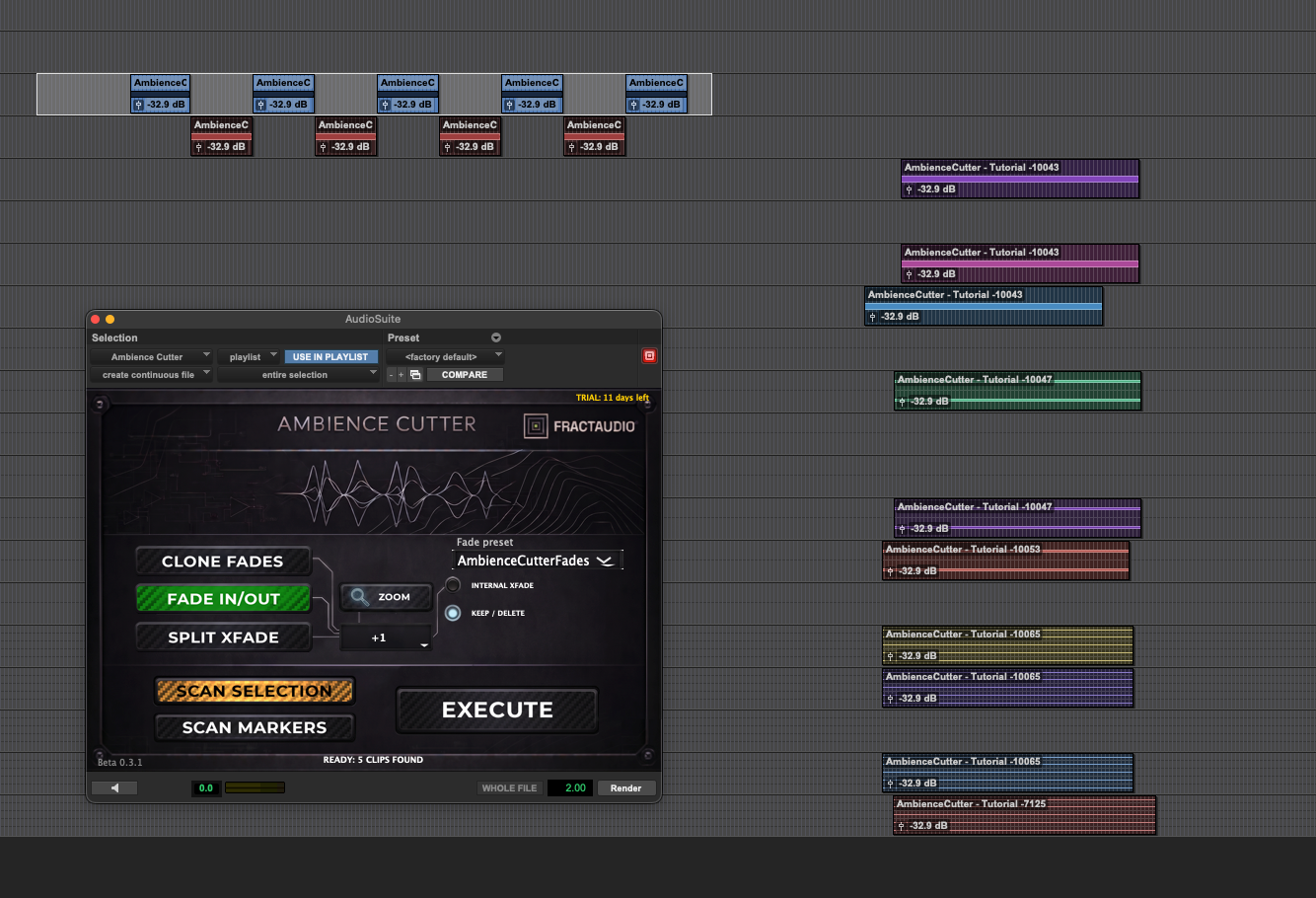The image size is (1316, 898).
Task: Click the 'Fade preset' label
Action: tap(484, 542)
